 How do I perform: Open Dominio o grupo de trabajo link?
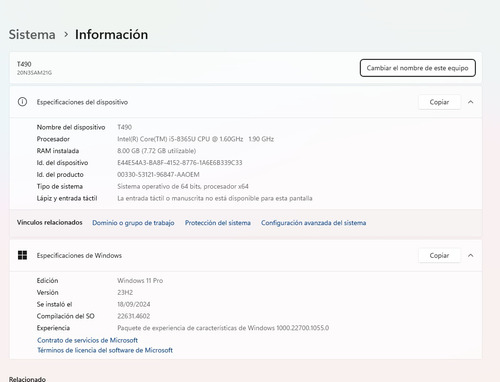[x=133, y=223]
